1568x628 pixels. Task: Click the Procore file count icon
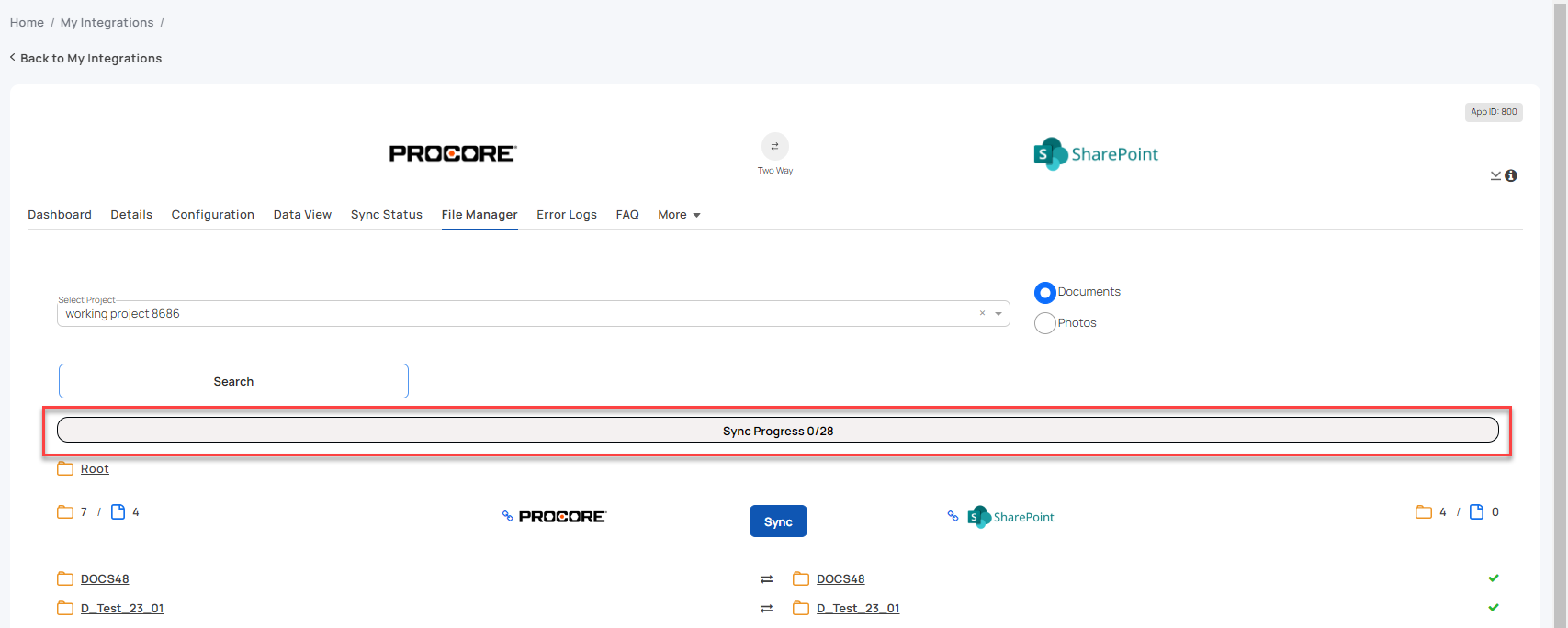pyautogui.click(x=118, y=512)
